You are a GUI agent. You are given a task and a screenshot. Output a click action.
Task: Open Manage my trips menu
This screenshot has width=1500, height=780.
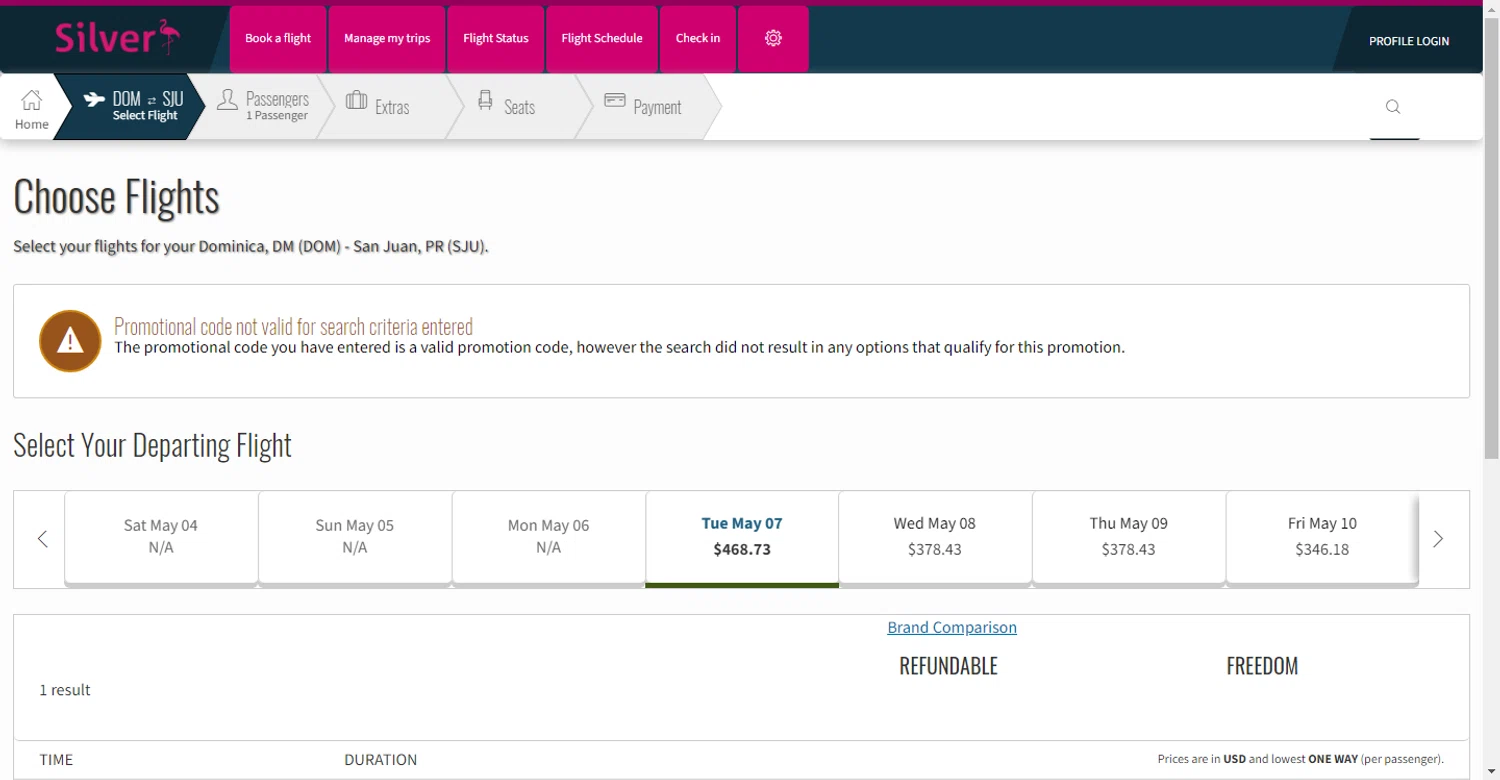click(x=387, y=38)
